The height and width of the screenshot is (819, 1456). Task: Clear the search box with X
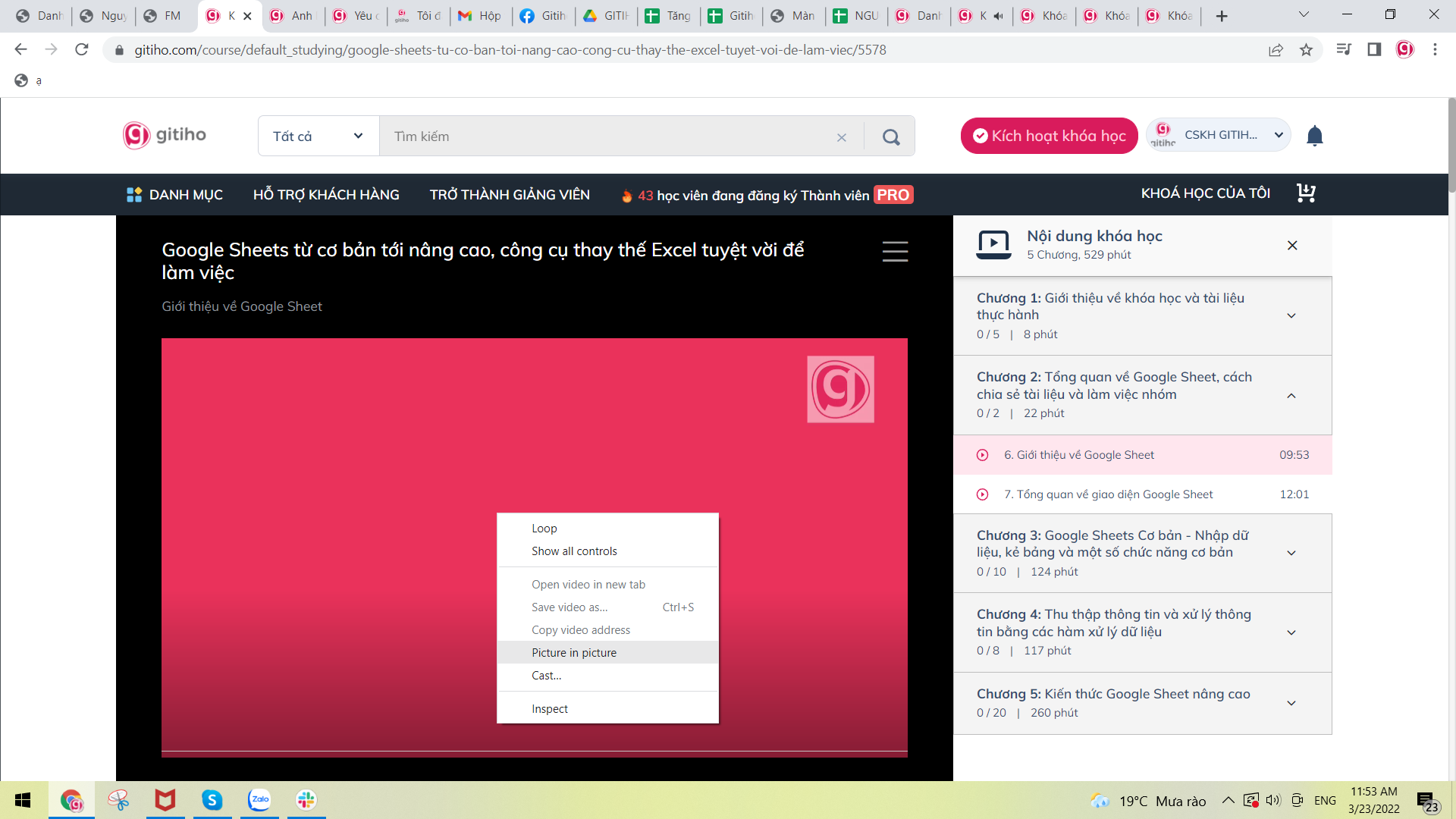(842, 137)
